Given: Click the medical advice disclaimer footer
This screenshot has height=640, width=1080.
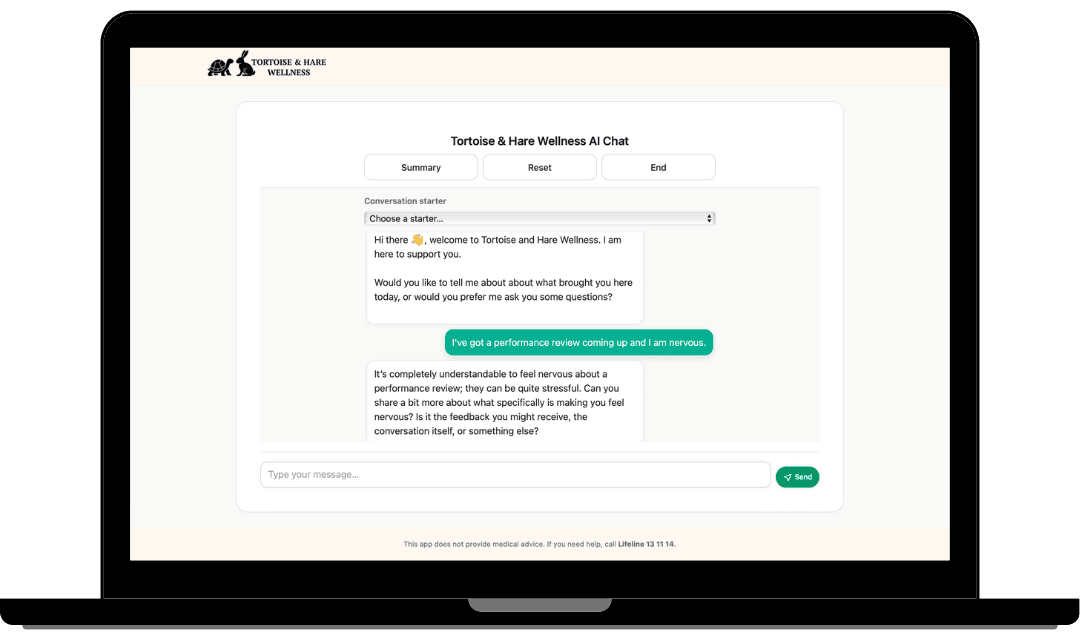Looking at the screenshot, I should [539, 544].
